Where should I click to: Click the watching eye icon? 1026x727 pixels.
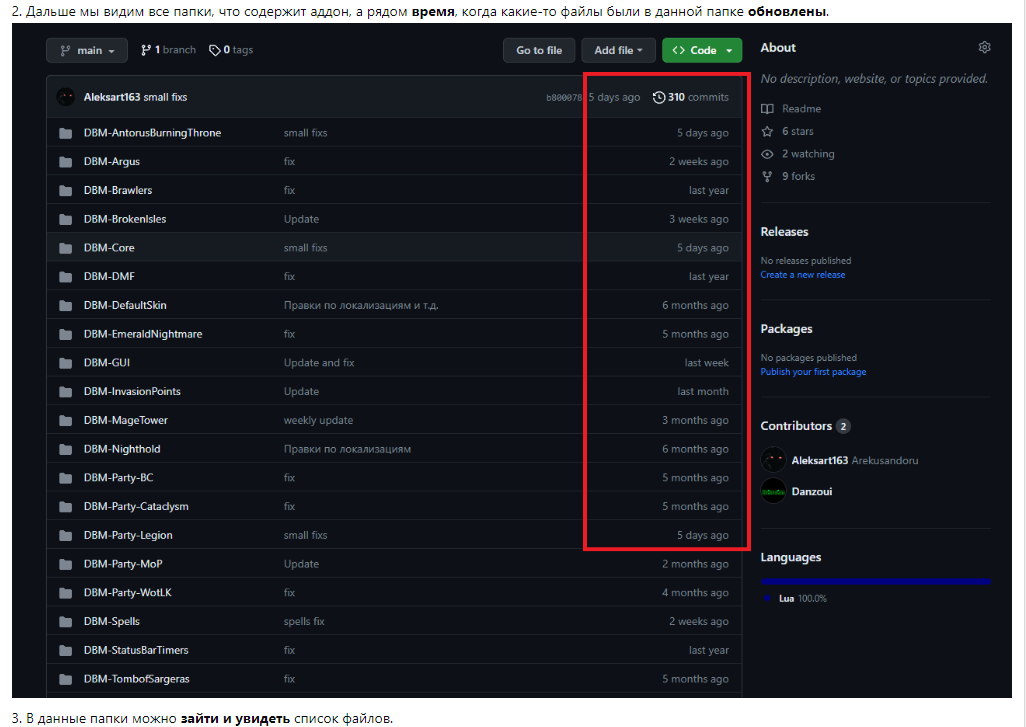click(x=767, y=154)
